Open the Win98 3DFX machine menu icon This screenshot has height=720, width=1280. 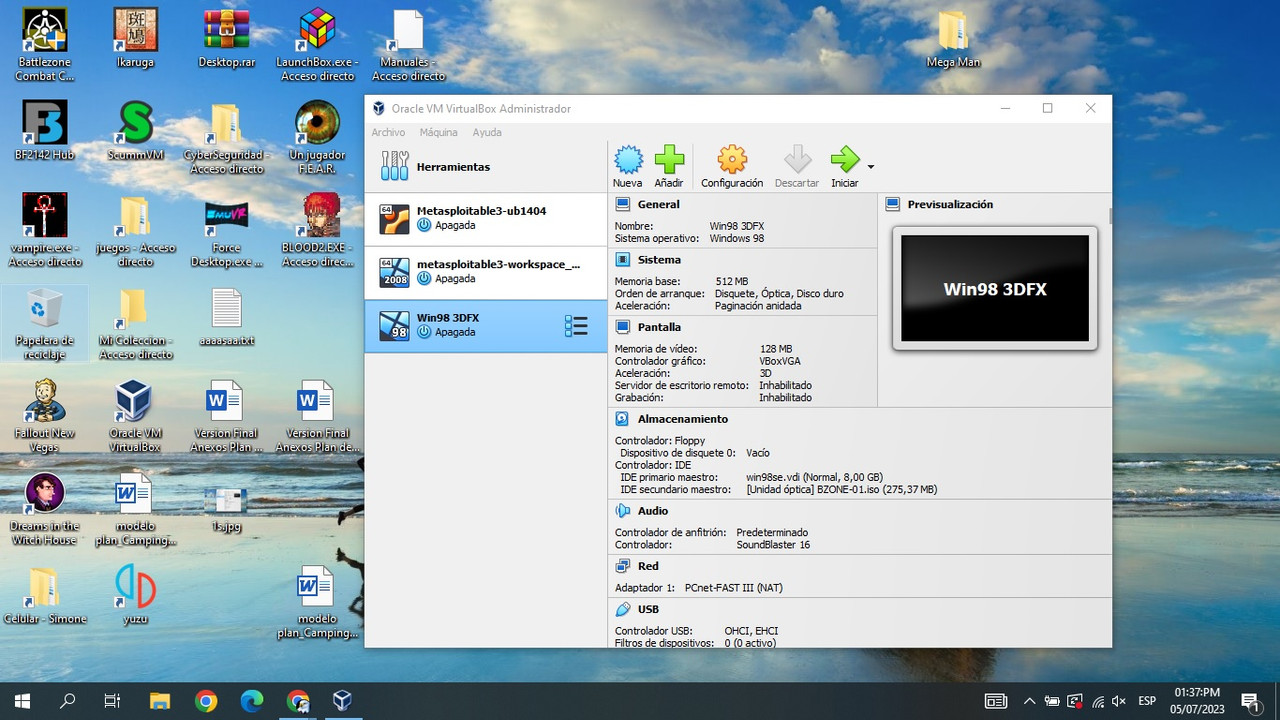(x=576, y=326)
